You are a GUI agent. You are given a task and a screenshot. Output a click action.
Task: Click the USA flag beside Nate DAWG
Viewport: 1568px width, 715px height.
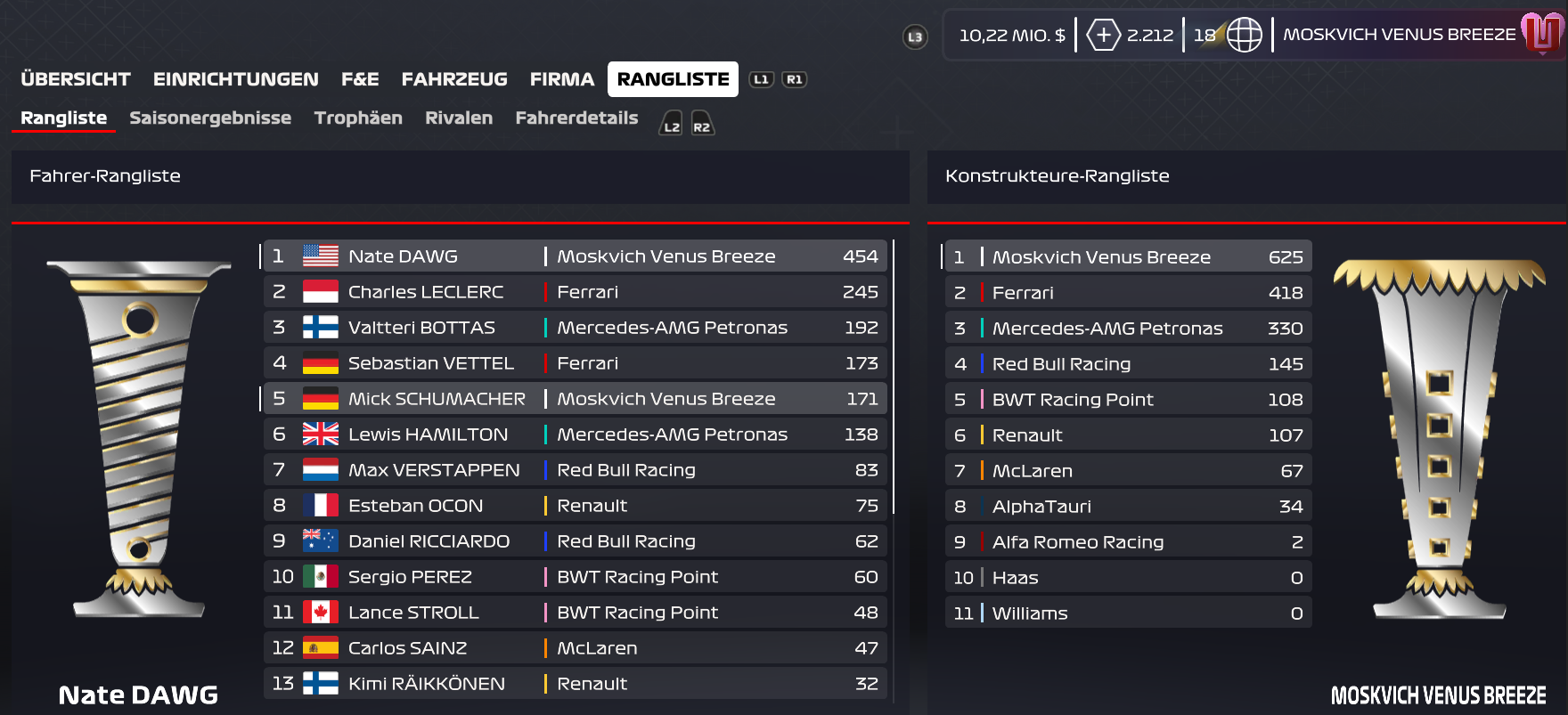321,256
